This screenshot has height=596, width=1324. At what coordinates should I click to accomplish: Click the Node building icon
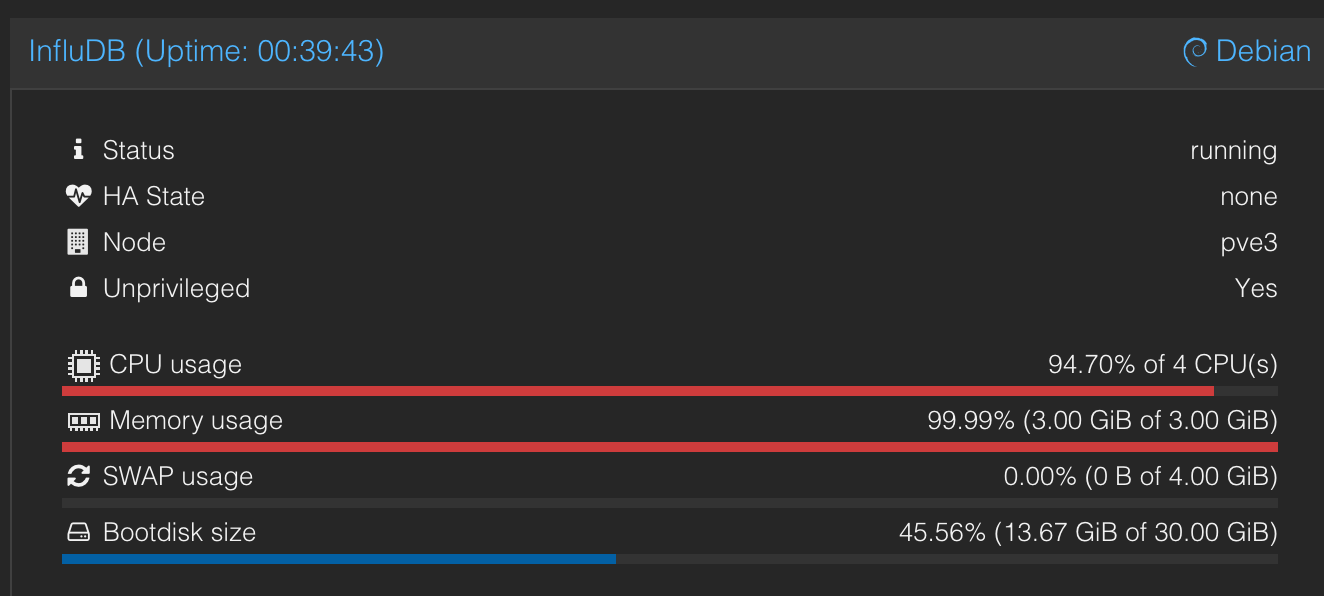pos(78,242)
